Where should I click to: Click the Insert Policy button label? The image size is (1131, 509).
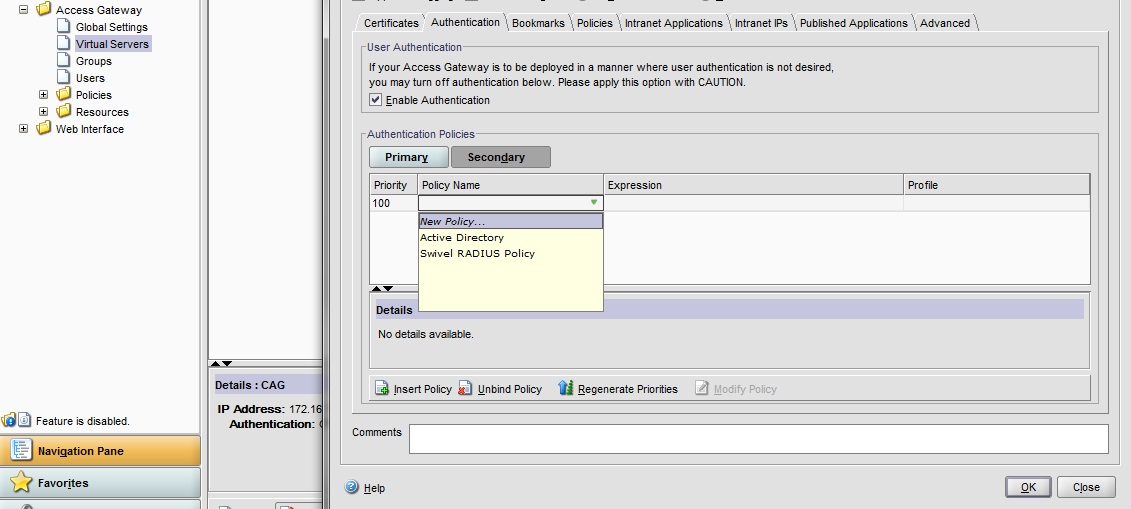point(423,389)
